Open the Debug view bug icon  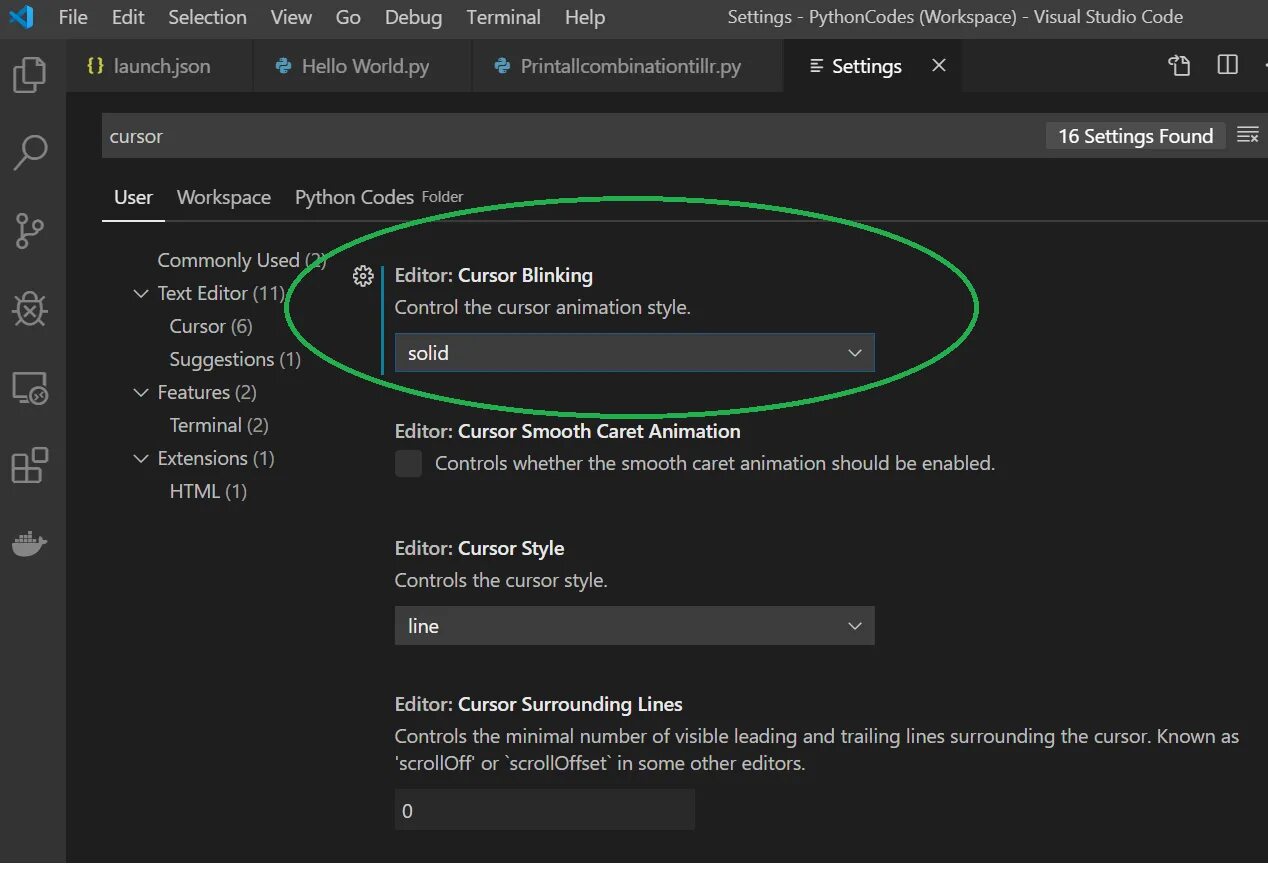pyautogui.click(x=30, y=309)
